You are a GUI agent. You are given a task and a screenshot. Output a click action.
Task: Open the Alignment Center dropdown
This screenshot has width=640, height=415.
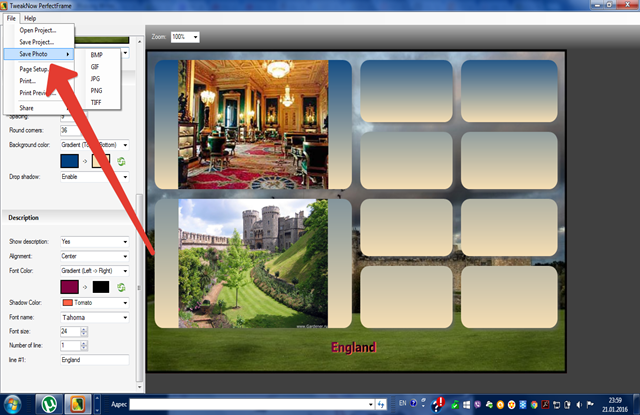click(93, 255)
